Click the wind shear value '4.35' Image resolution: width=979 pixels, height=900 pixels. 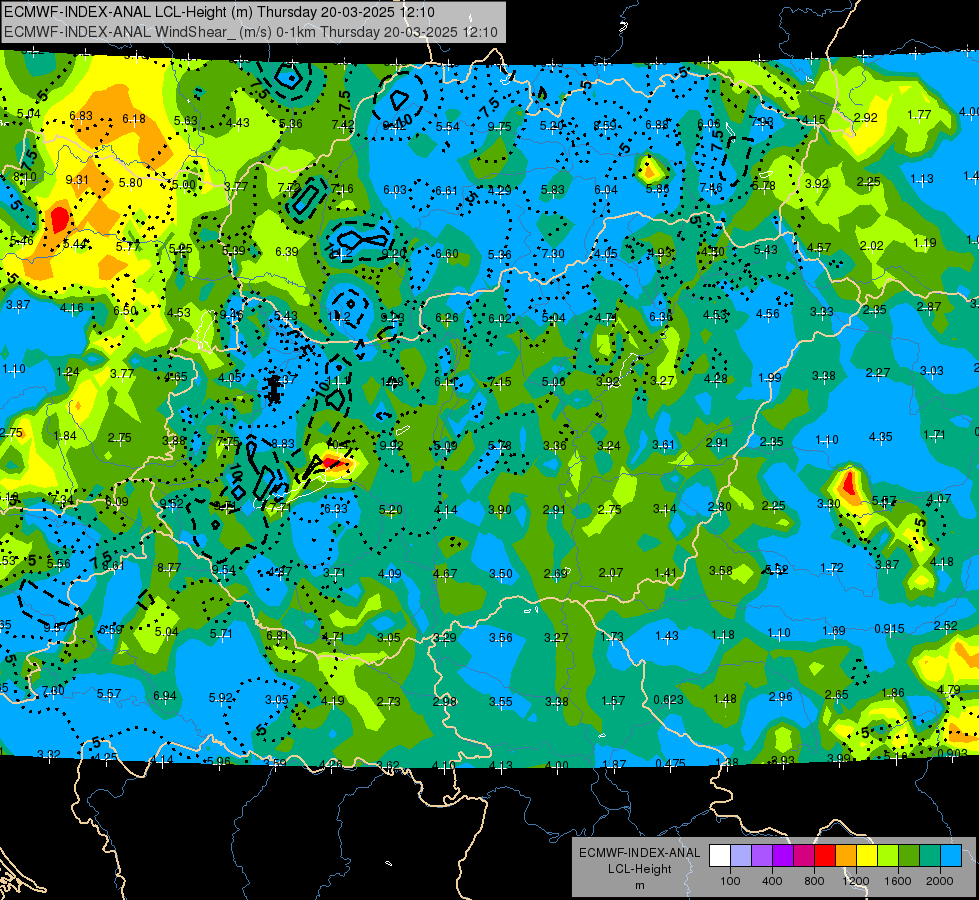pyautogui.click(x=880, y=437)
